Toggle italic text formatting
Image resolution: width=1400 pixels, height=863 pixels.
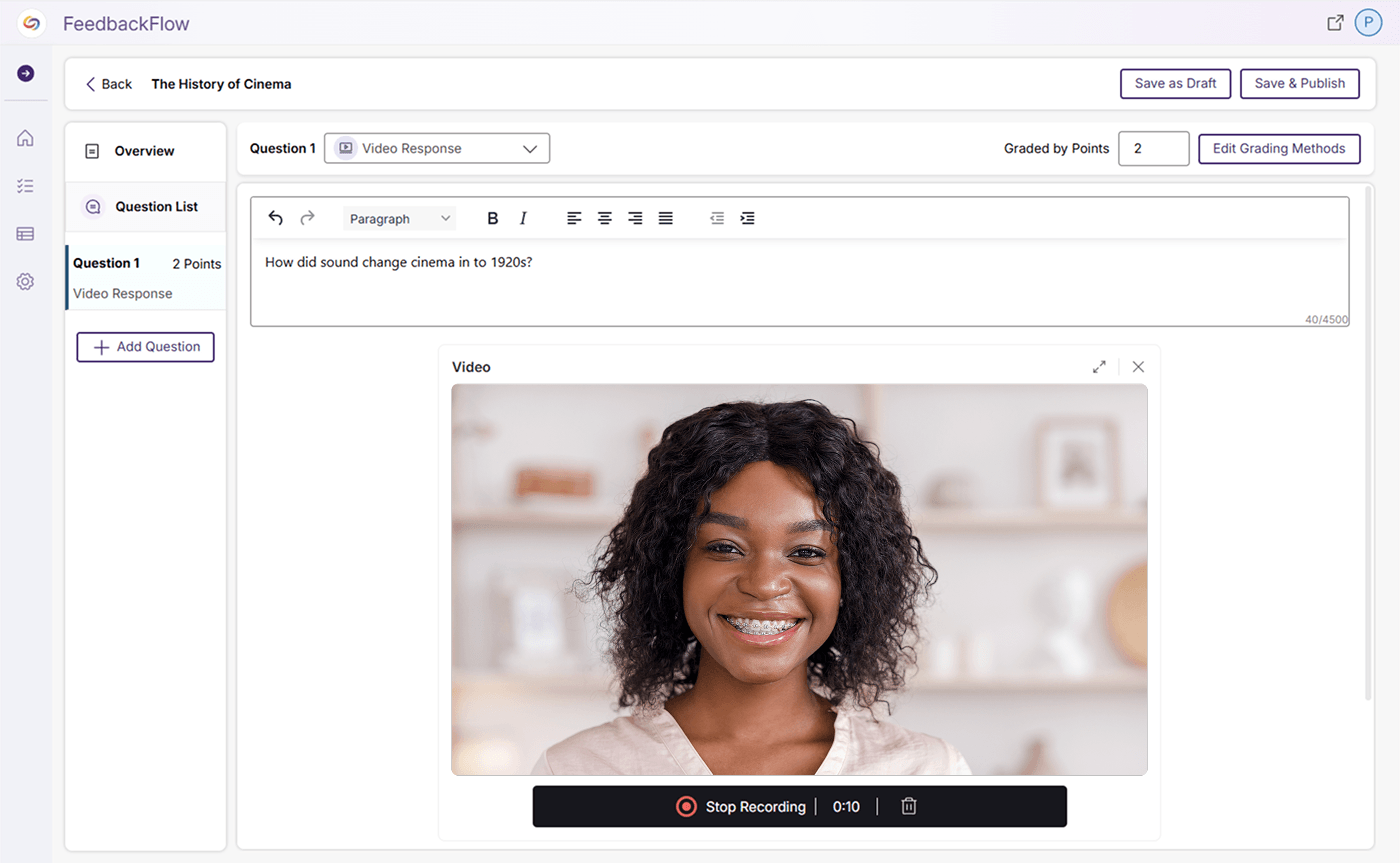522,218
